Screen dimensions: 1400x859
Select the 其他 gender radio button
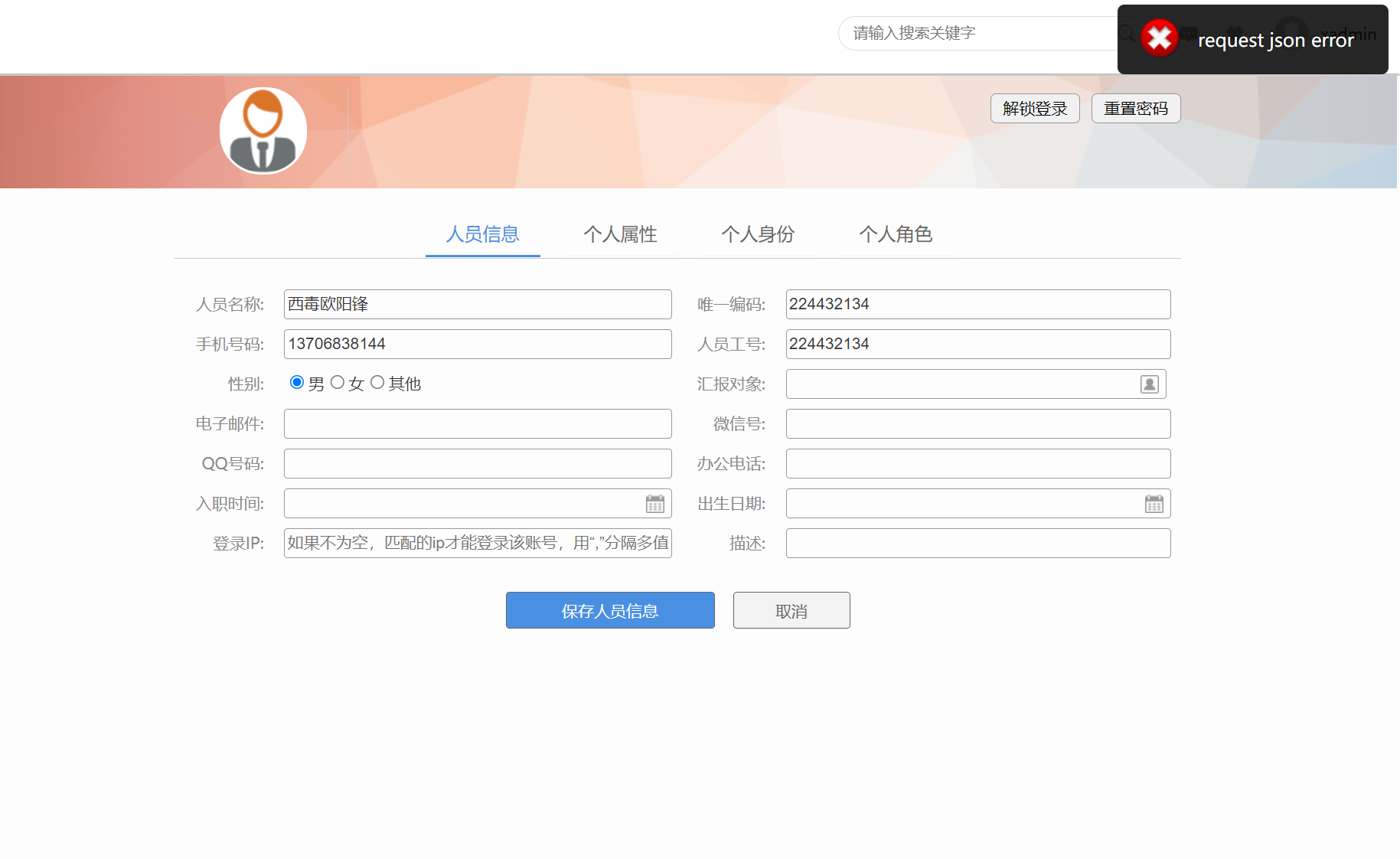tap(377, 382)
